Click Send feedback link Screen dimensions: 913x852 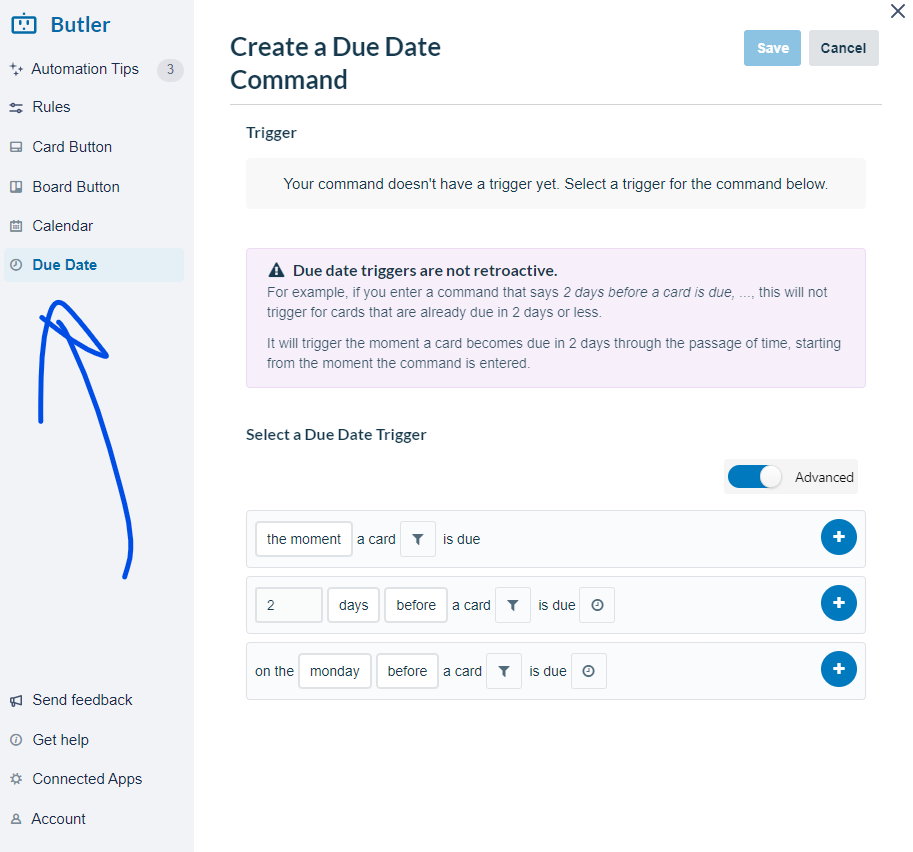pos(82,700)
